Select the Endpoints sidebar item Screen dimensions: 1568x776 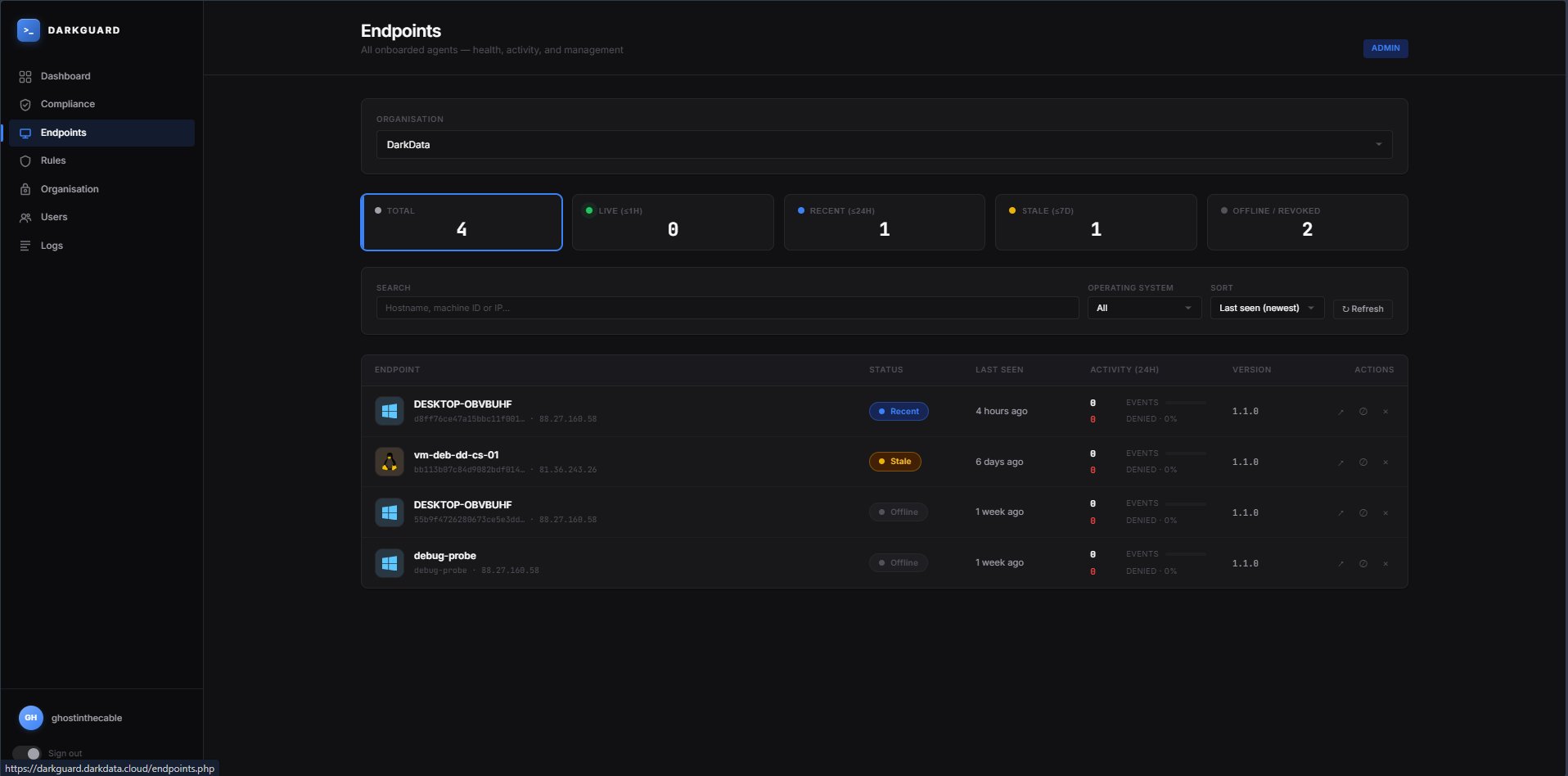101,133
